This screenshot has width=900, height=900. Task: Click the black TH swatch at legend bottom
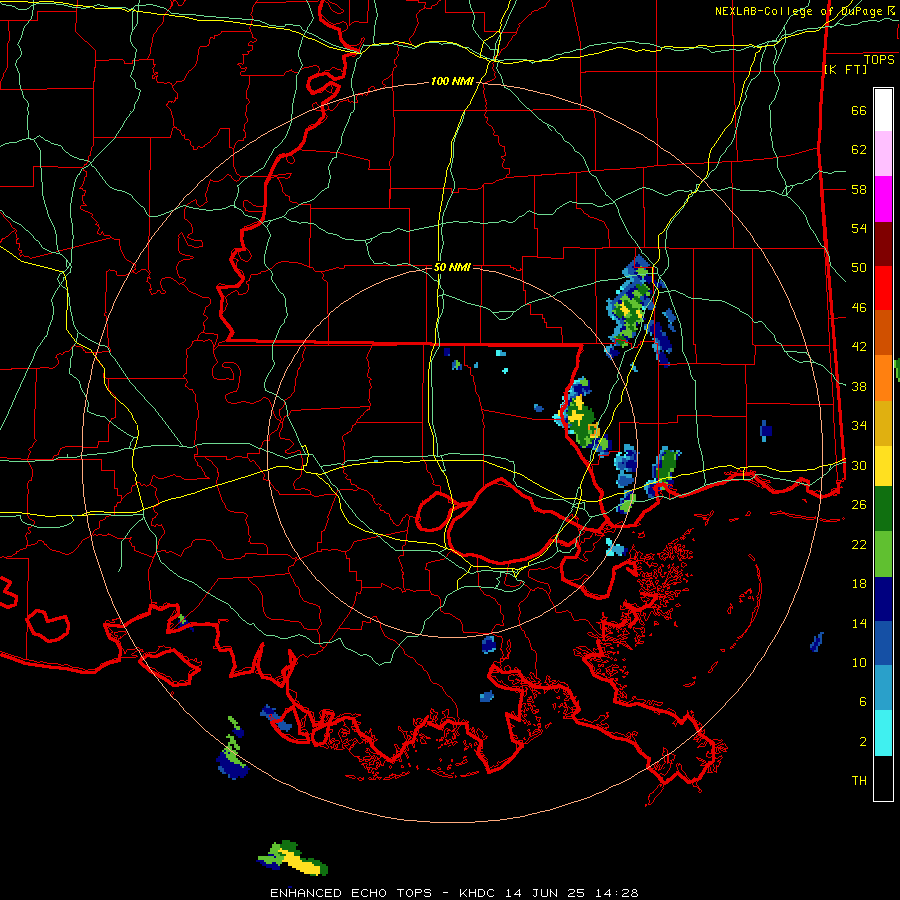pos(883,778)
